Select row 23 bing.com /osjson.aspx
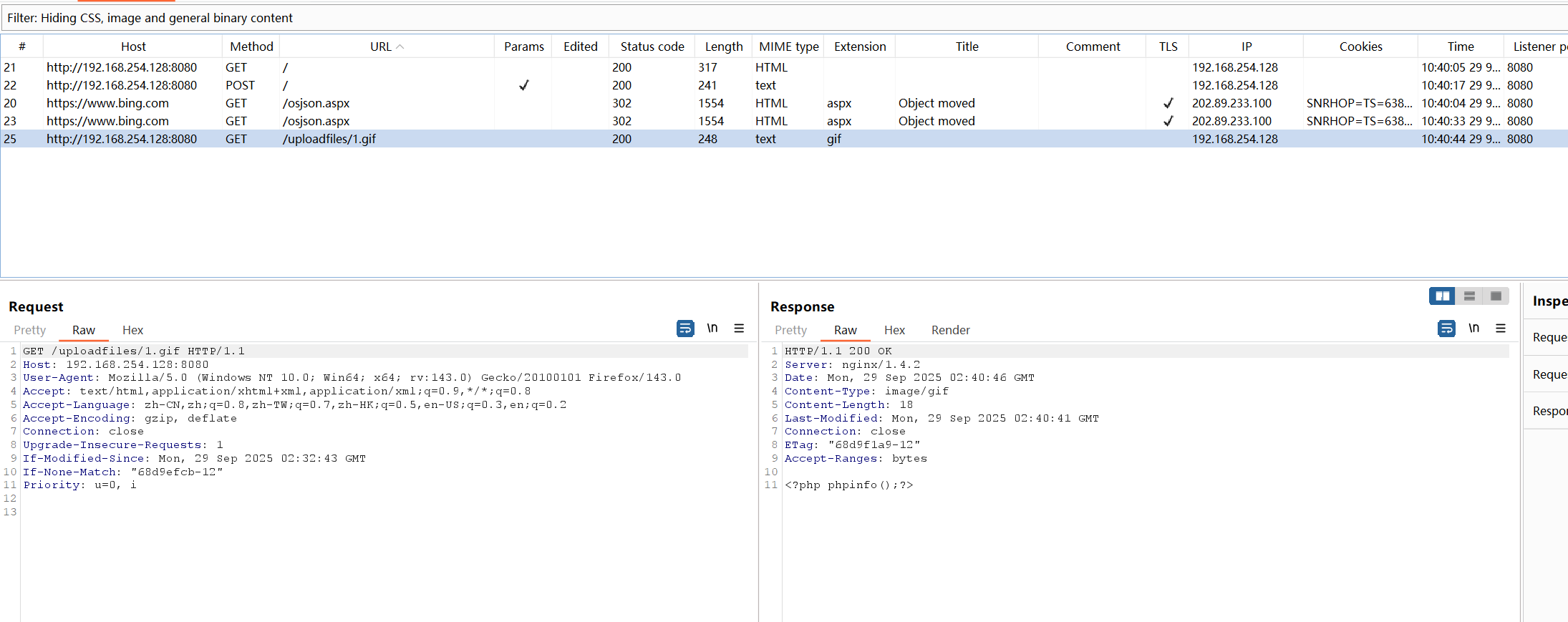 [x=784, y=121]
